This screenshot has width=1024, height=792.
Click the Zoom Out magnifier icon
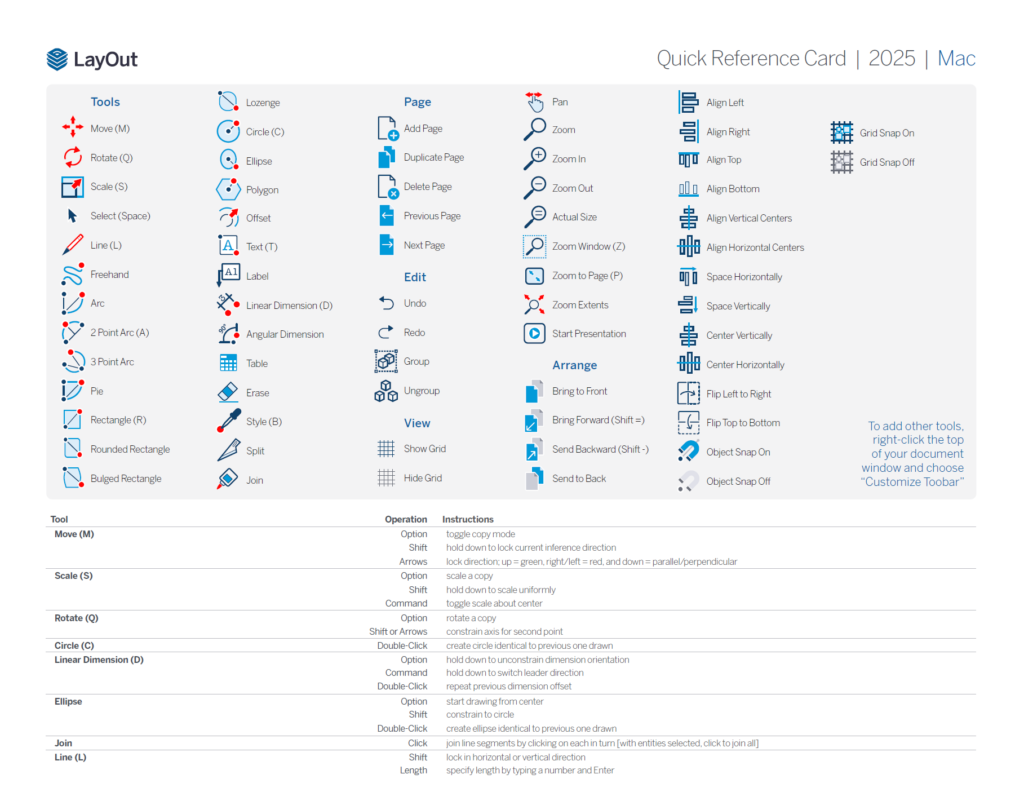point(534,188)
